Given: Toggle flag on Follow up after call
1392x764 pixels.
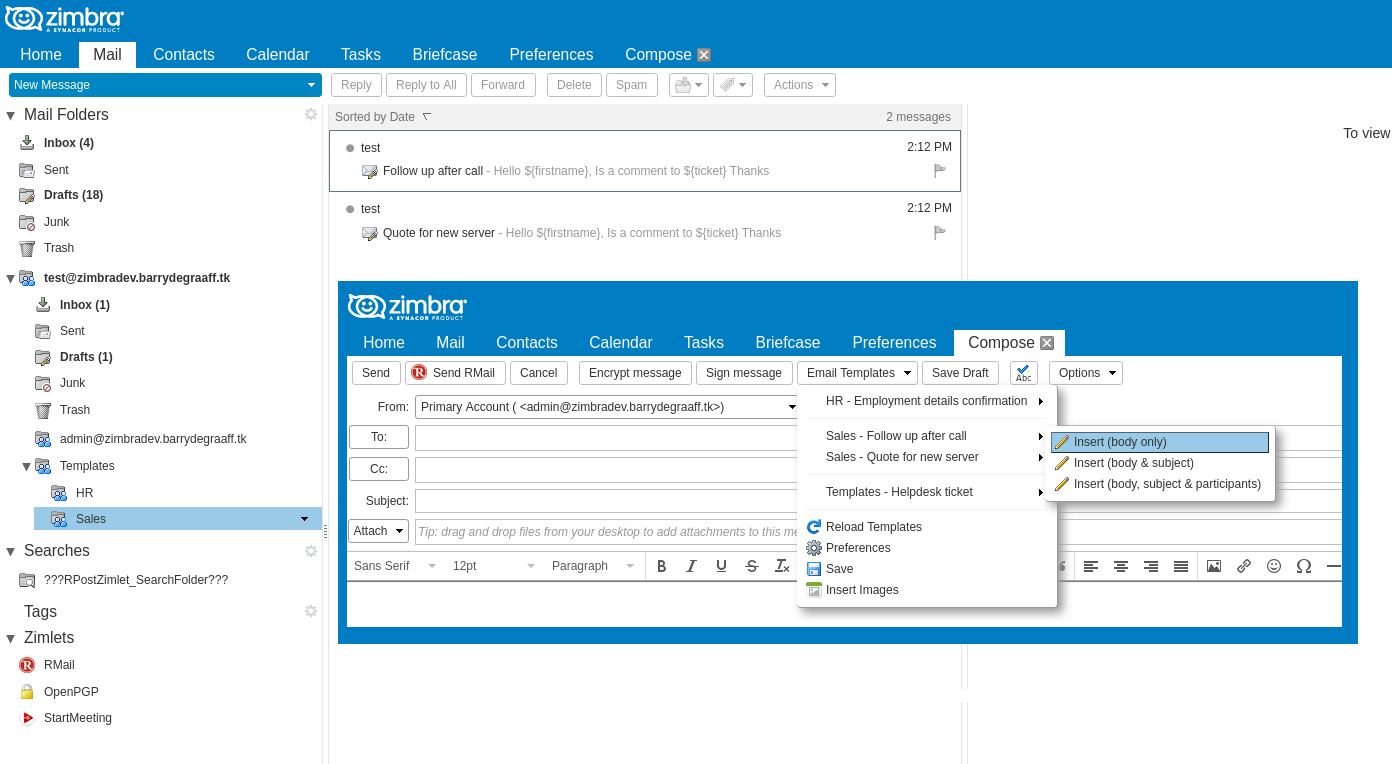Looking at the screenshot, I should 939,171.
